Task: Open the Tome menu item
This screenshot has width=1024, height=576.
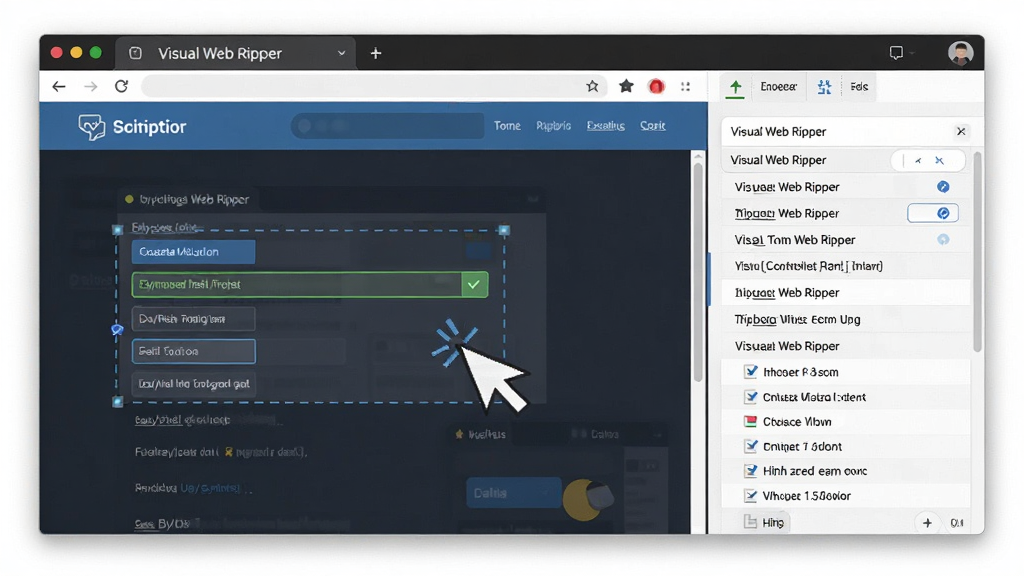Action: [x=507, y=125]
